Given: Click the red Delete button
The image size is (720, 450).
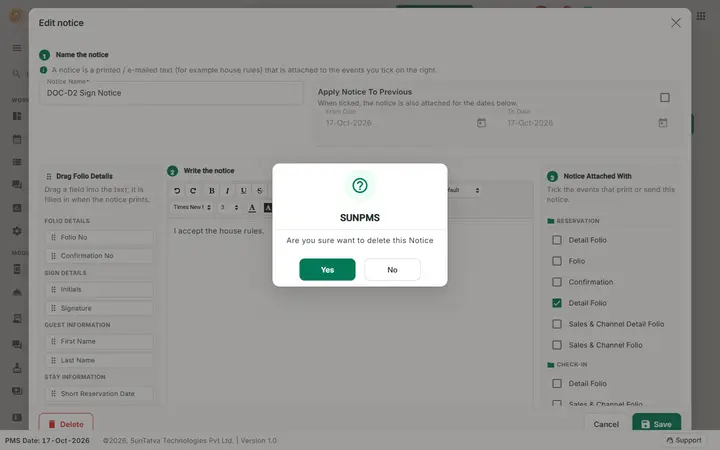Looking at the screenshot, I should pos(66,424).
